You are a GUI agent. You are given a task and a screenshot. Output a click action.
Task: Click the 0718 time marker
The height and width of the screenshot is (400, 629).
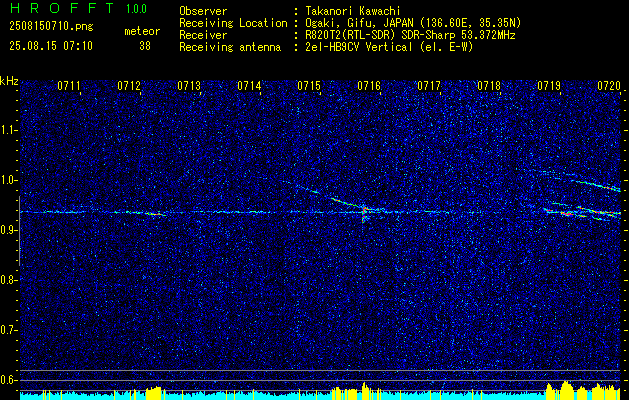pyautogui.click(x=489, y=85)
